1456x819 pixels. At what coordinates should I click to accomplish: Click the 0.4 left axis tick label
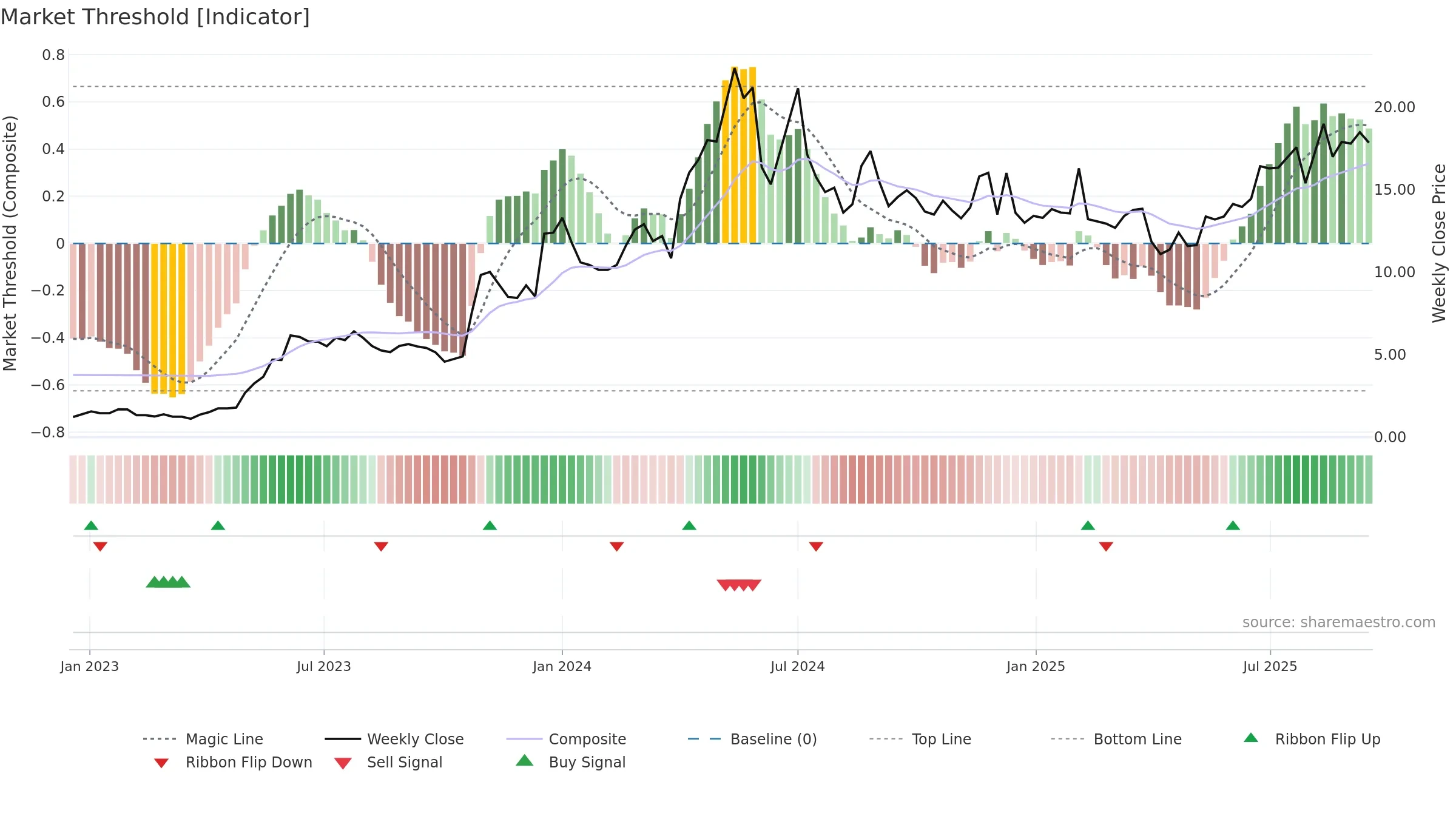[53, 149]
